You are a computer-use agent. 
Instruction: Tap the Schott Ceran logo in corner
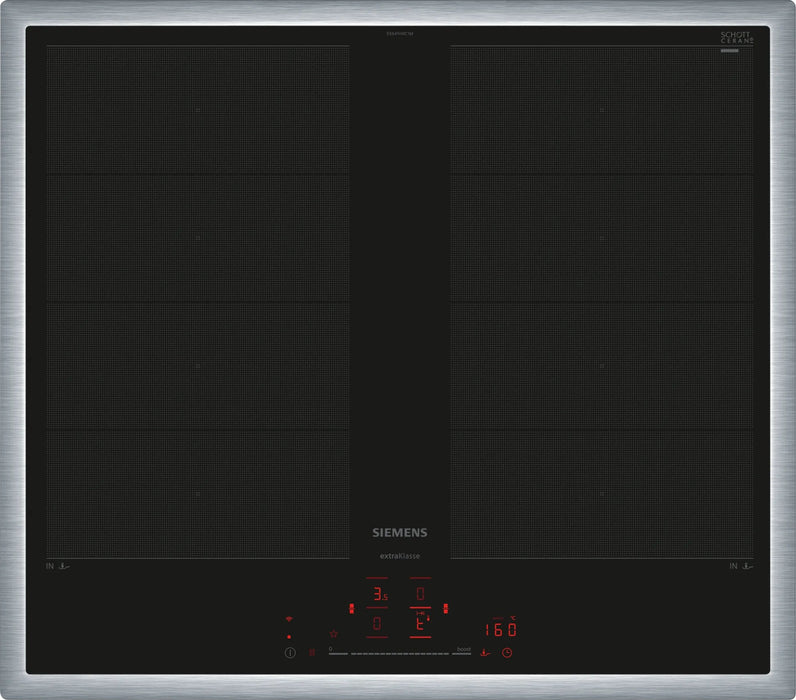tap(736, 40)
